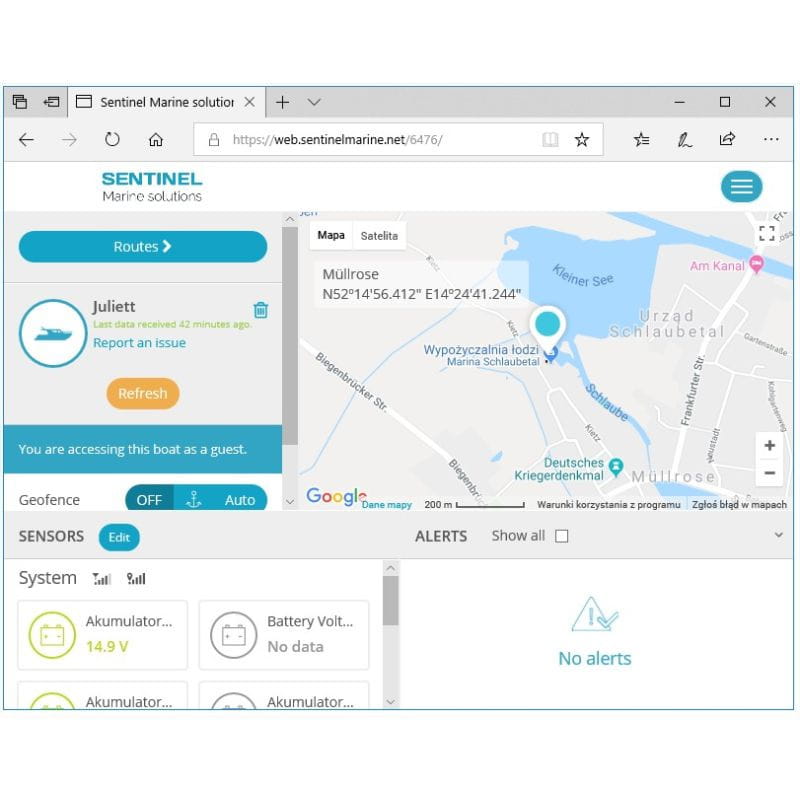
Task: Add page to browser favorites star
Action: (581, 140)
